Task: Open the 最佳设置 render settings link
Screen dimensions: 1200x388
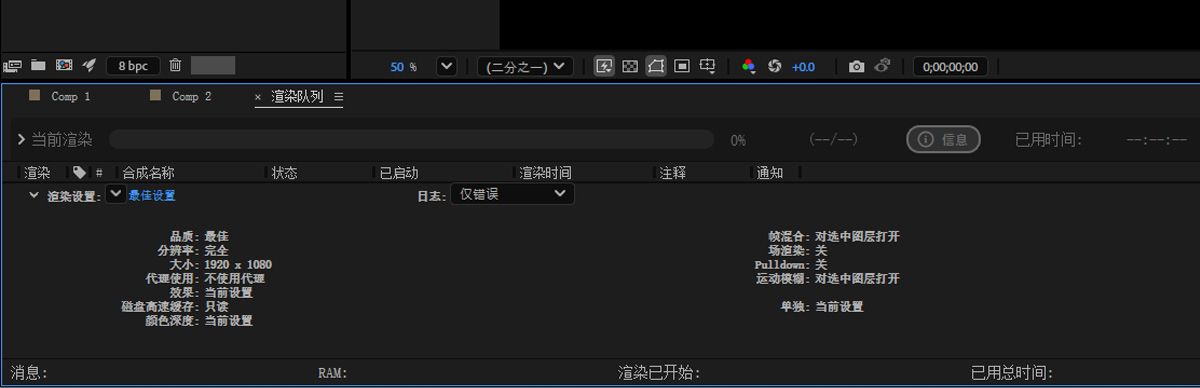Action: tap(152, 196)
